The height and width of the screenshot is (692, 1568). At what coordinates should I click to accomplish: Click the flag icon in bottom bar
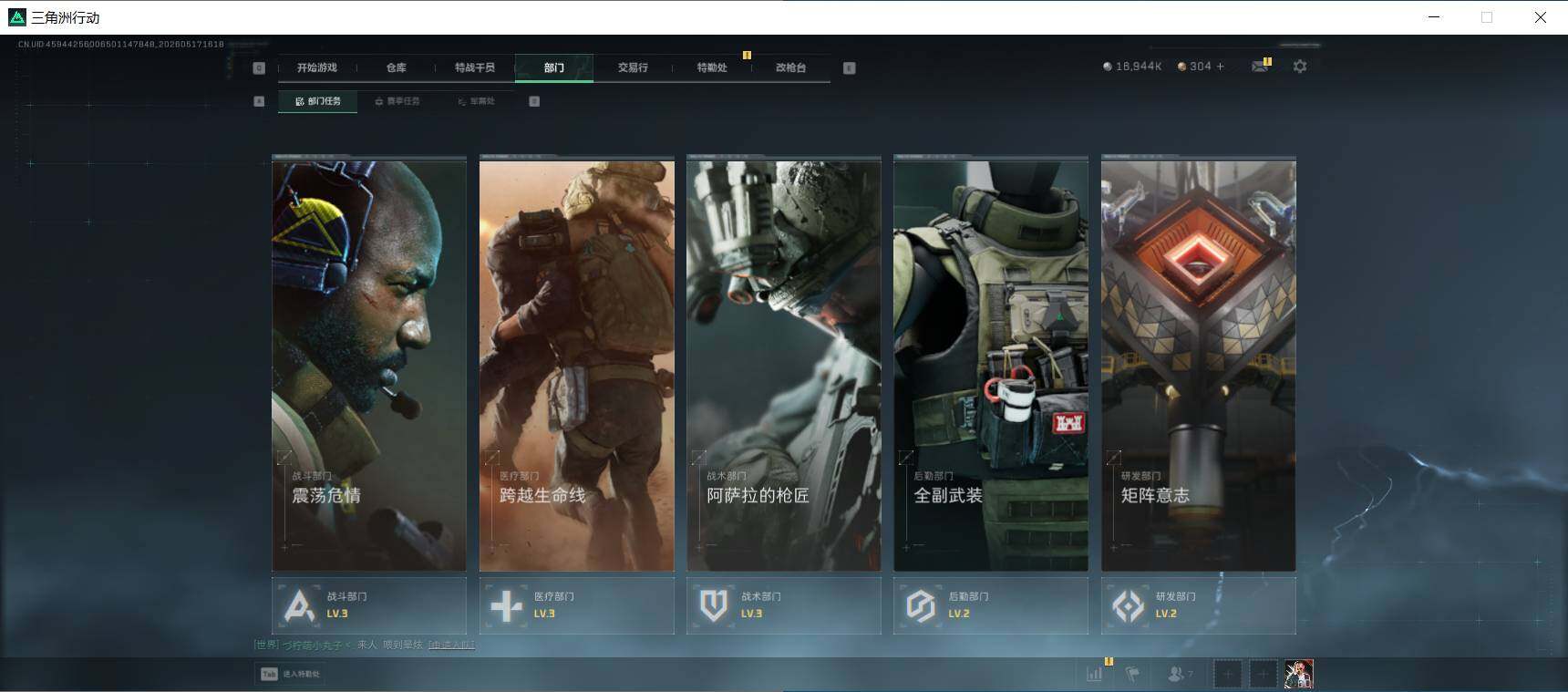1132,674
